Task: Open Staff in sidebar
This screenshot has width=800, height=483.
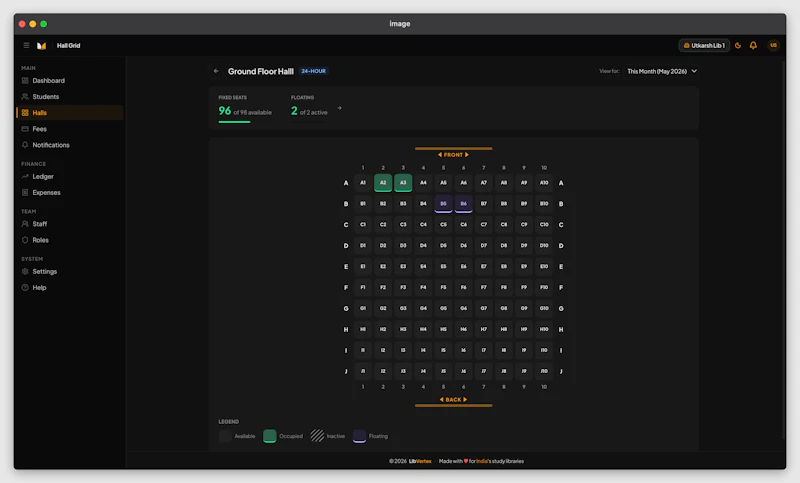Action: tap(70, 224)
